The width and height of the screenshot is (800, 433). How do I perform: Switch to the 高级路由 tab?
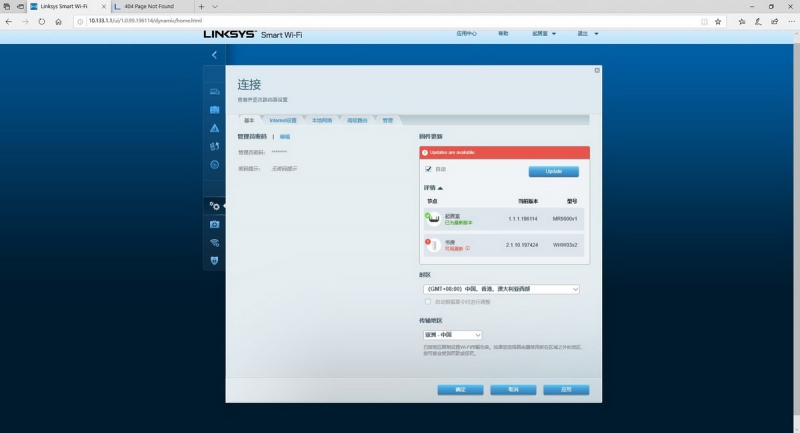point(357,120)
